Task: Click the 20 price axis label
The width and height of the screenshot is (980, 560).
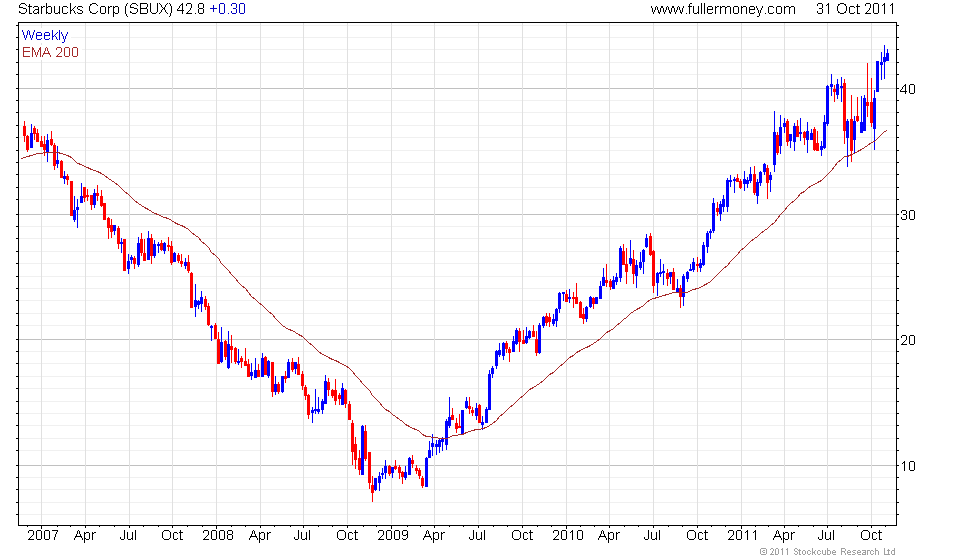Action: [x=908, y=341]
